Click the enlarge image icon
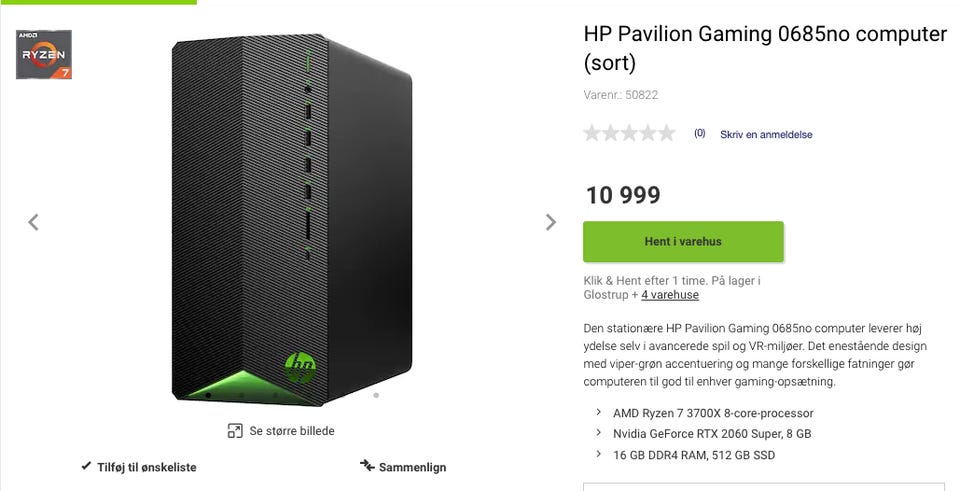Viewport: 960px width, 491px height. coord(235,431)
